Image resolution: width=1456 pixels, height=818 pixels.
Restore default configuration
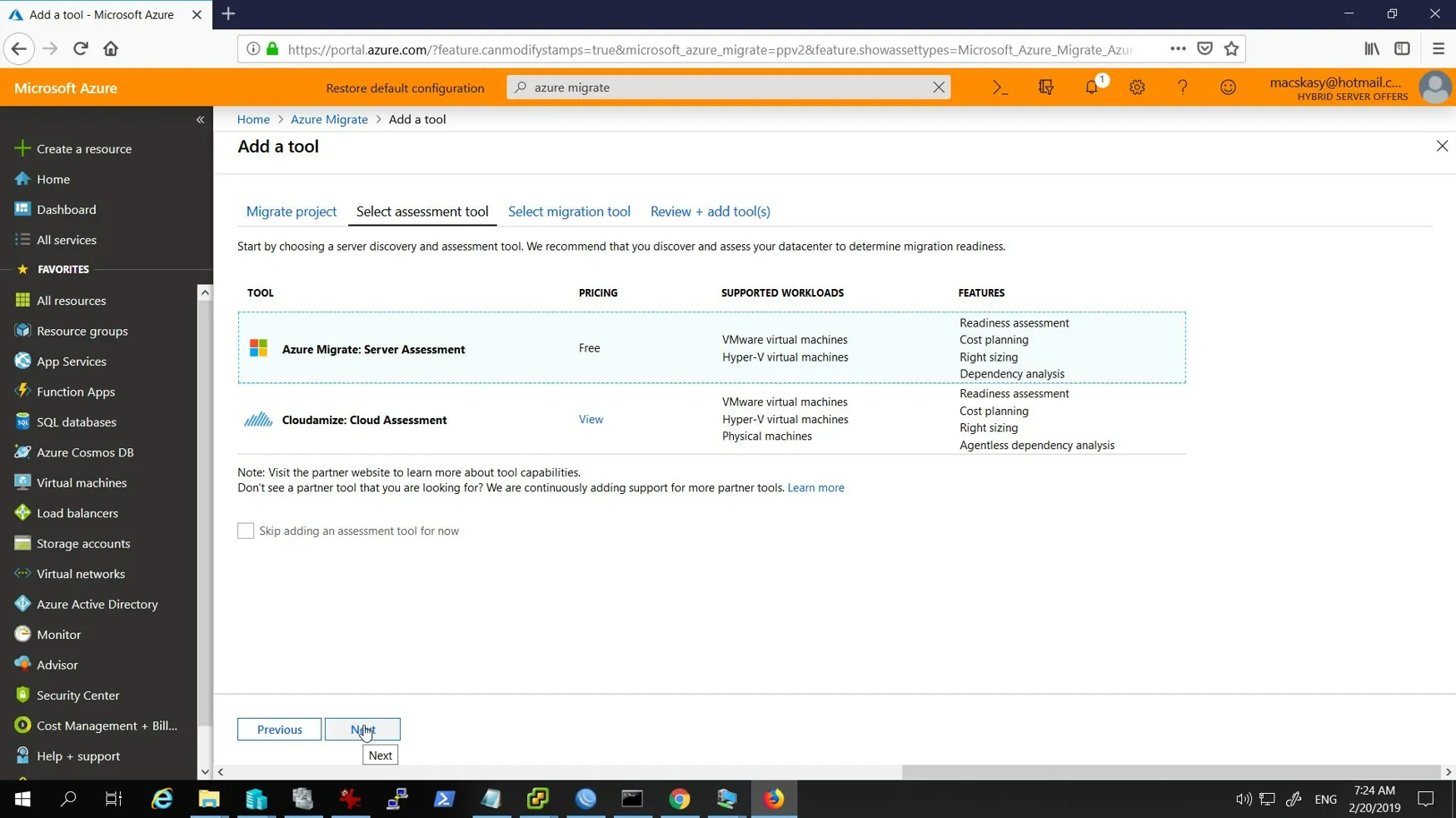tap(405, 88)
